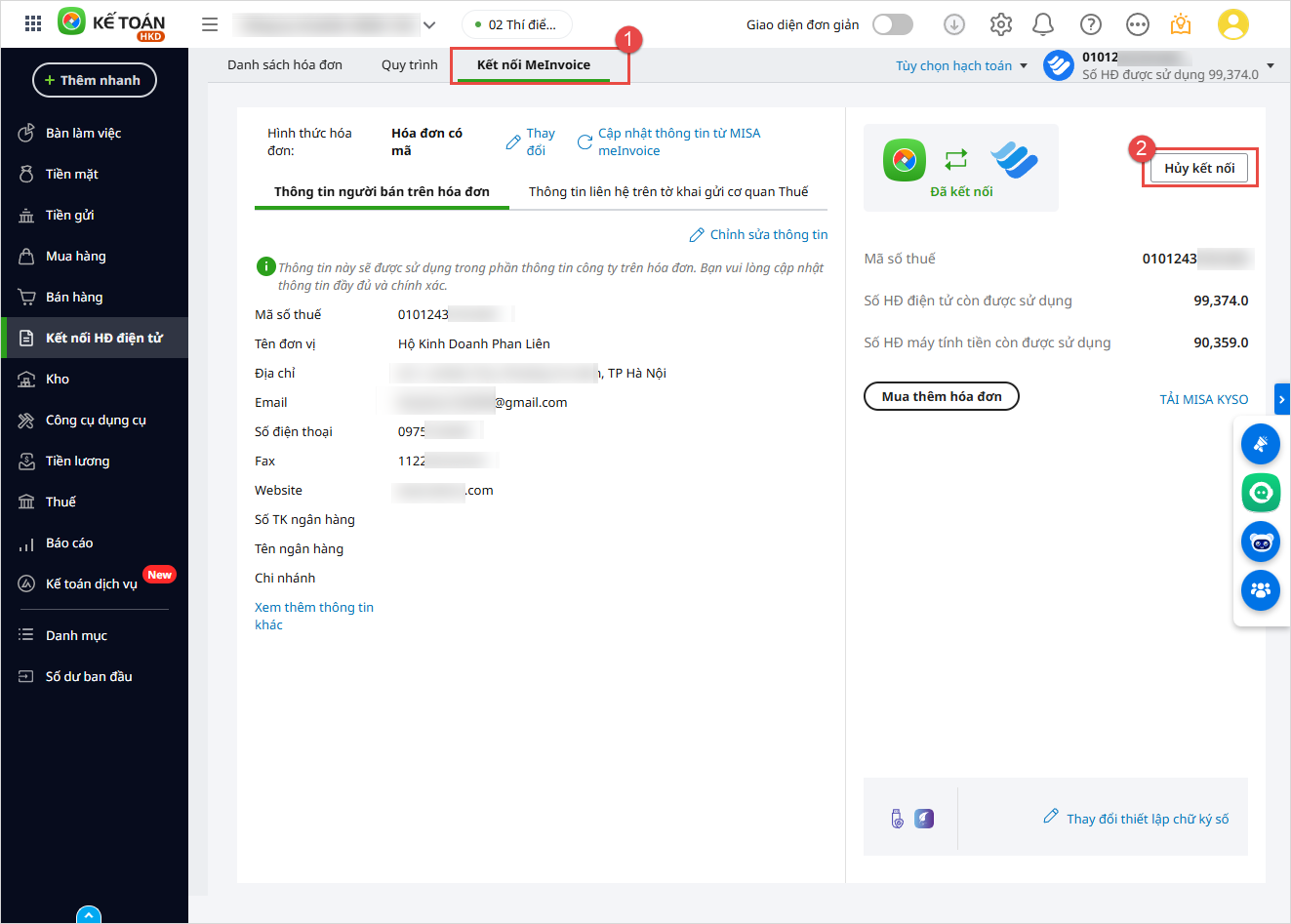1291x924 pixels.
Task: Open the Quy trình tab
Action: point(409,64)
